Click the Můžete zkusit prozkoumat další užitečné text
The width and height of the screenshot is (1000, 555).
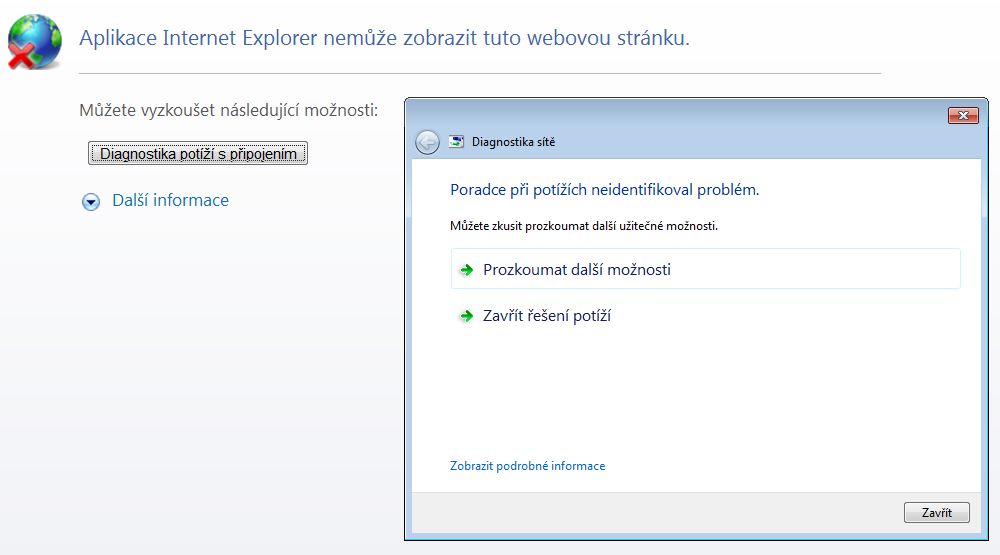[584, 226]
